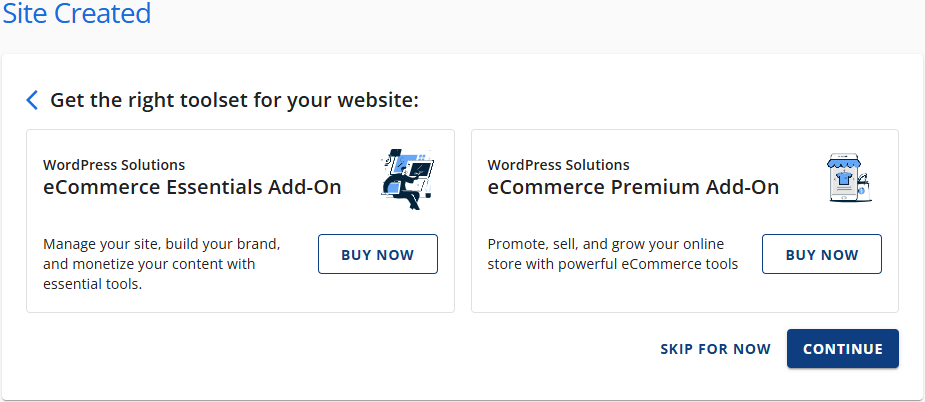The height and width of the screenshot is (402, 925).
Task: Click the awning of the storefront illustration
Action: pyautogui.click(x=844, y=162)
